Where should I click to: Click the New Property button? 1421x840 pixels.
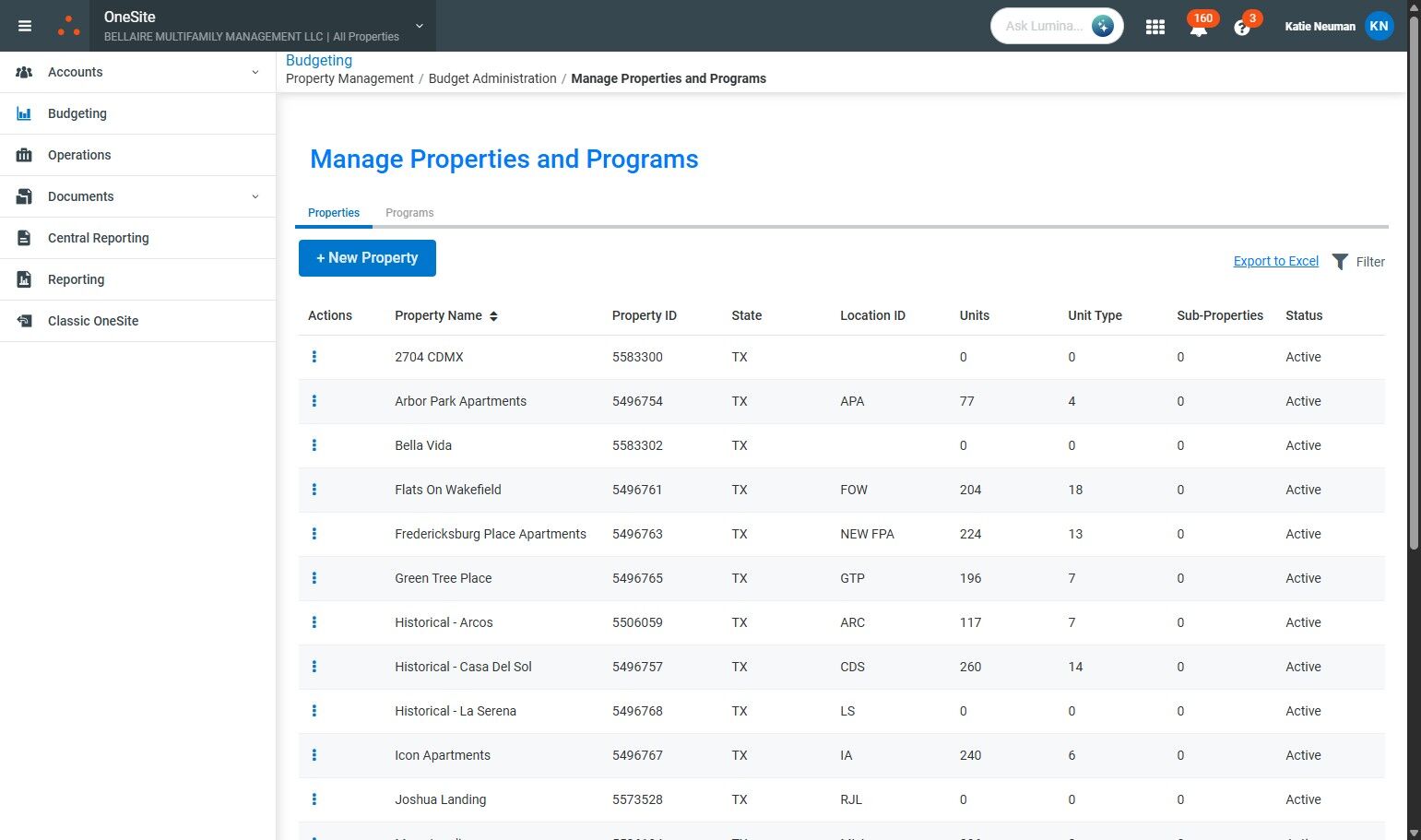(367, 258)
